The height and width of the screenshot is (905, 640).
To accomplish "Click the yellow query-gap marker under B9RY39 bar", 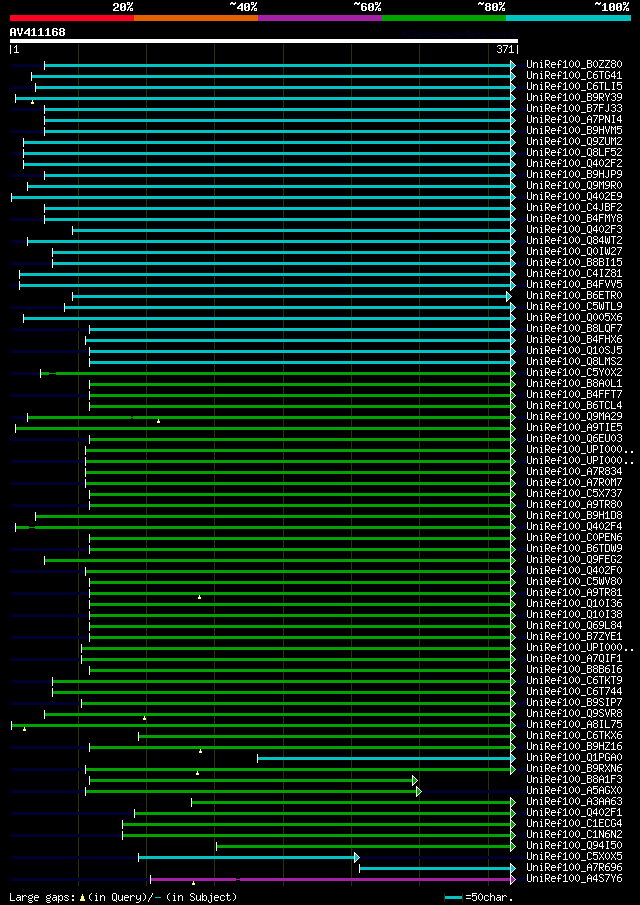I will point(32,102).
